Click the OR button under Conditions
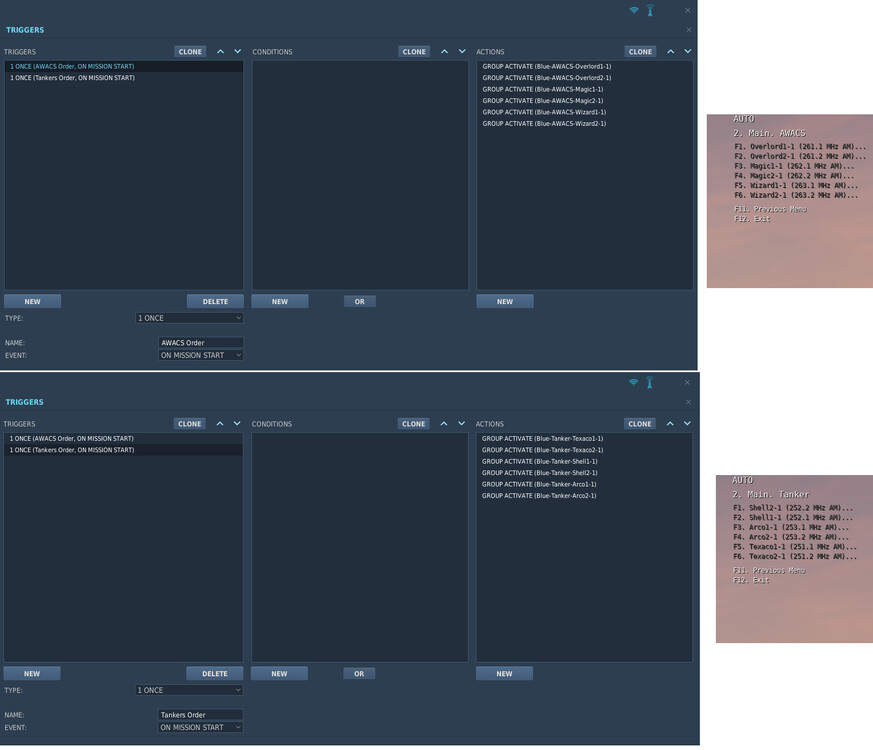The width and height of the screenshot is (873, 750). pyautogui.click(x=359, y=300)
